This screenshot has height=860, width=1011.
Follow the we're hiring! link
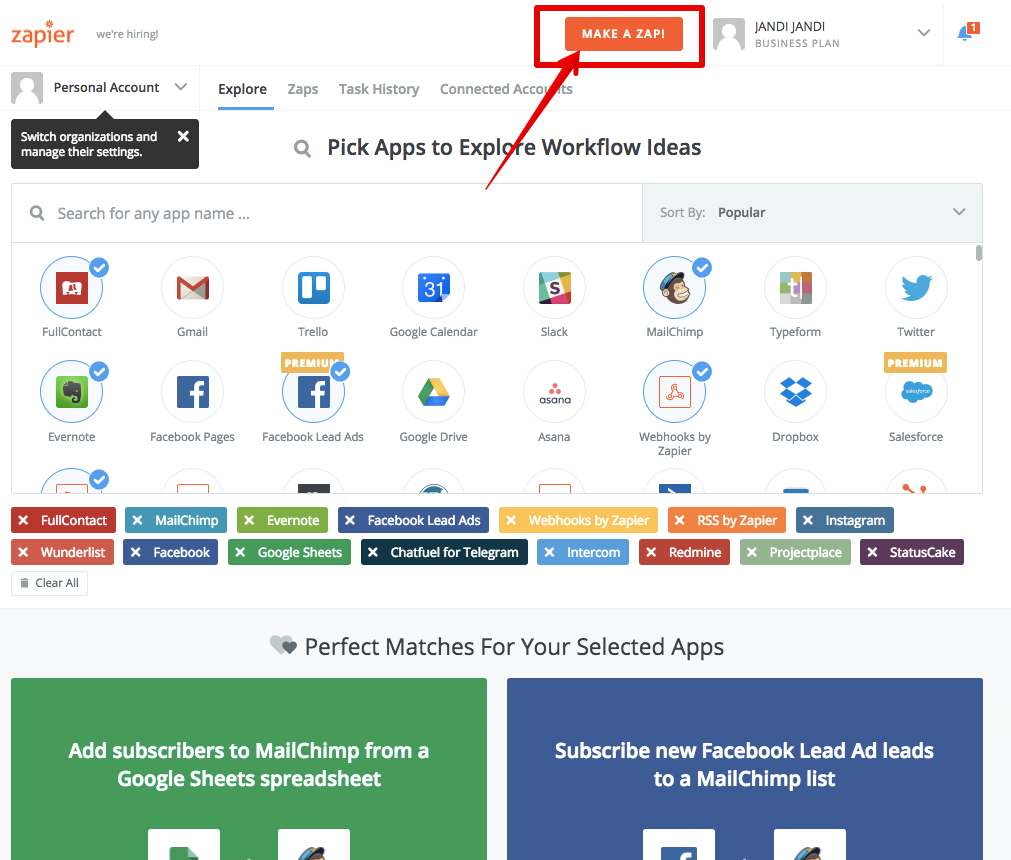127,34
